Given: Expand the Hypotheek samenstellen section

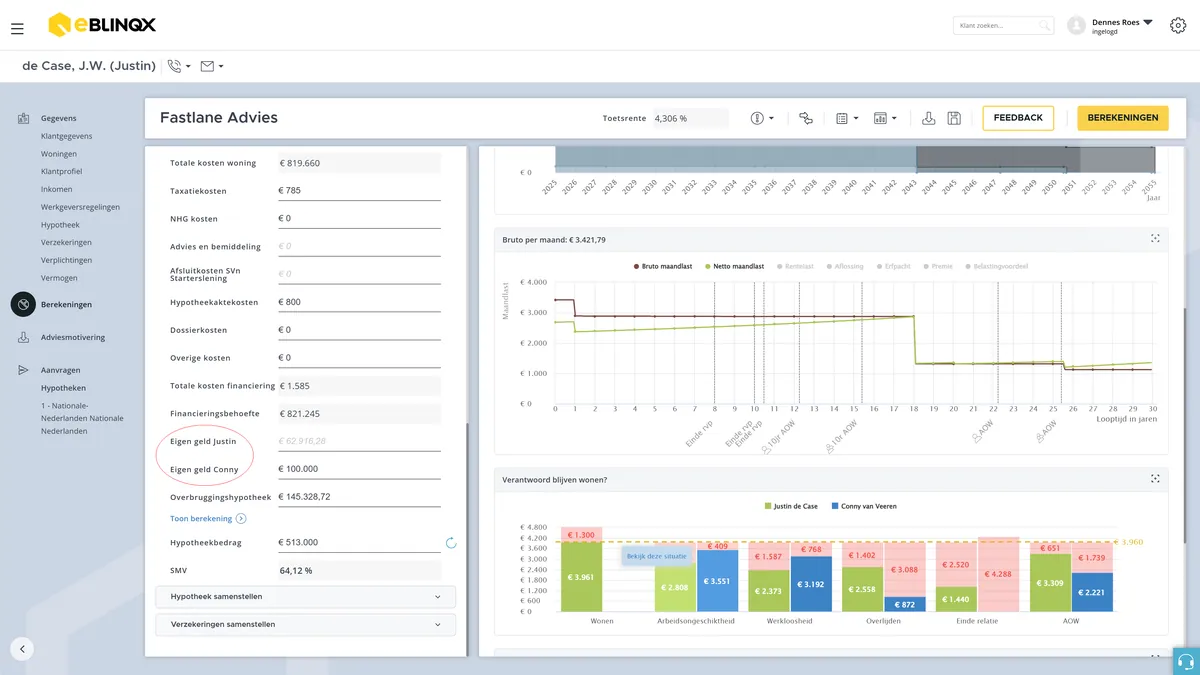Looking at the screenshot, I should 306,597.
